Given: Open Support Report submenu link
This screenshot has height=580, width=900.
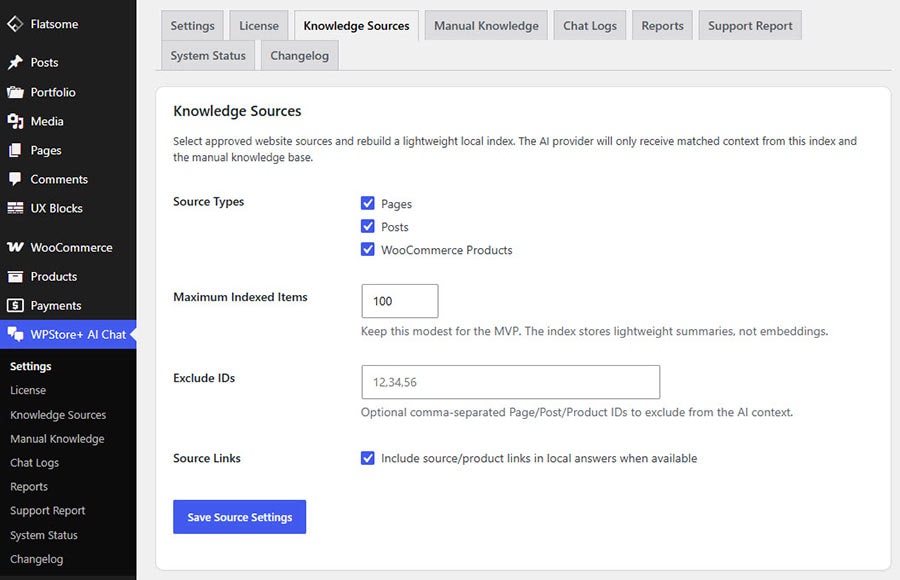Looking at the screenshot, I should 47,511.
